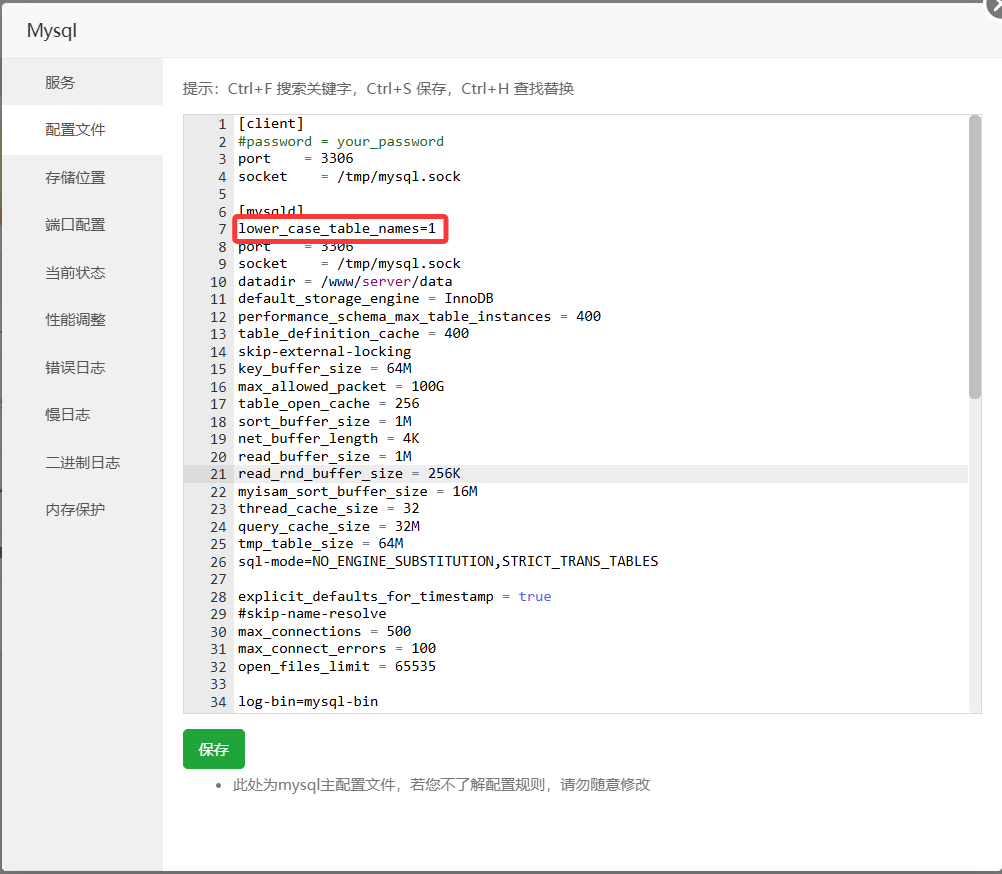1002x874 pixels.
Task: Click the green 保存 button
Action: (213, 749)
